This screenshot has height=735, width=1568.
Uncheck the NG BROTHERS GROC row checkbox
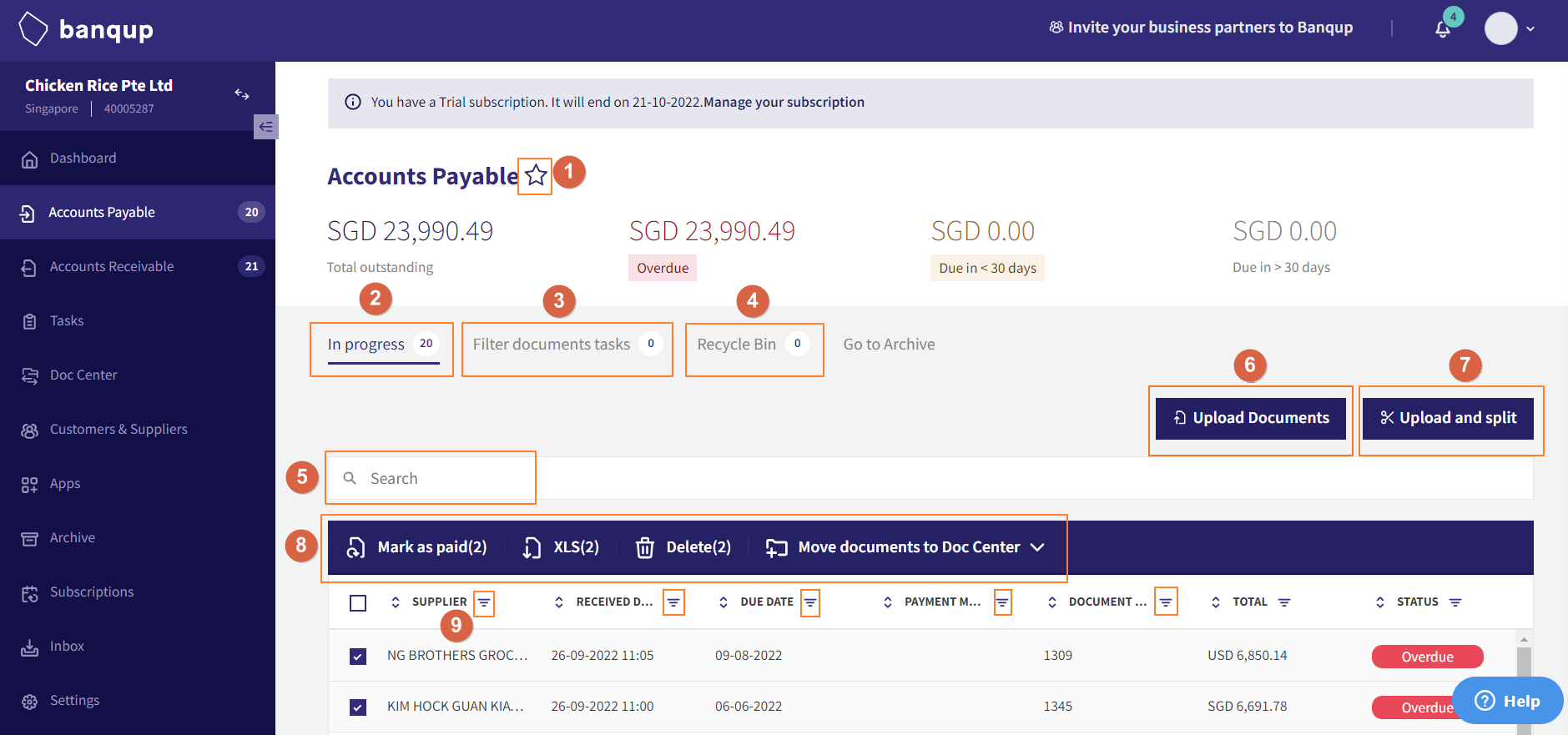[358, 657]
